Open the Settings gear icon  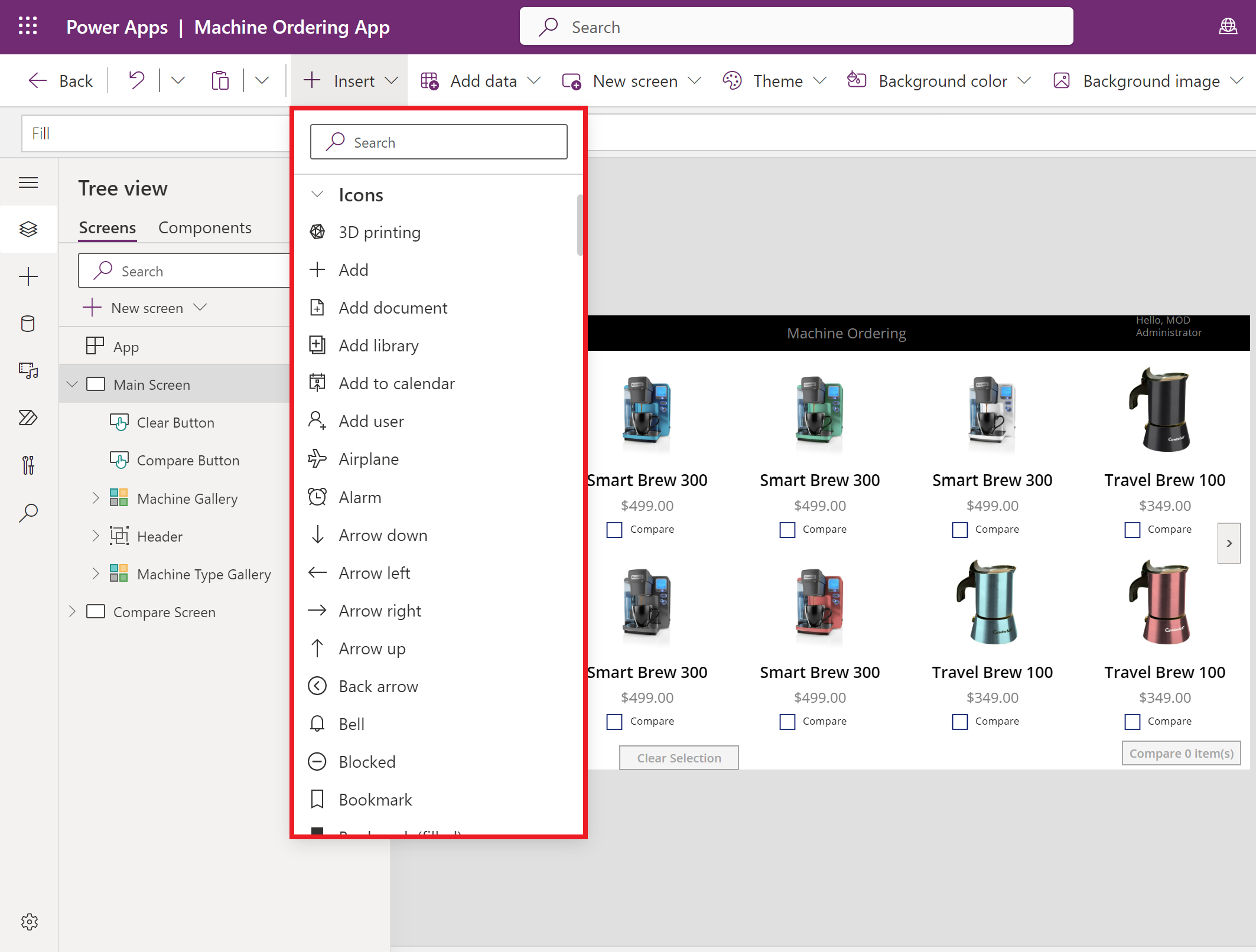click(29, 922)
